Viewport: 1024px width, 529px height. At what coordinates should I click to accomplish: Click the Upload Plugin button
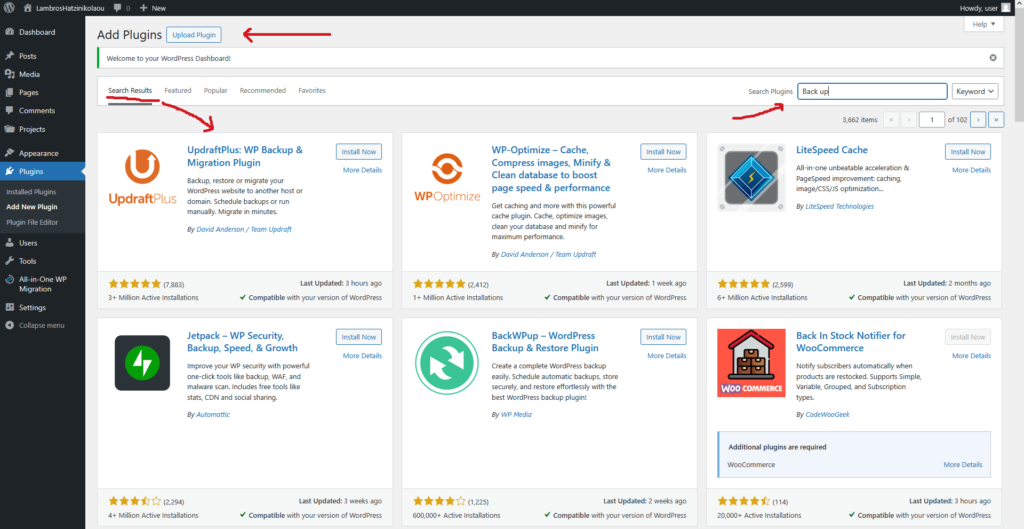tap(193, 35)
